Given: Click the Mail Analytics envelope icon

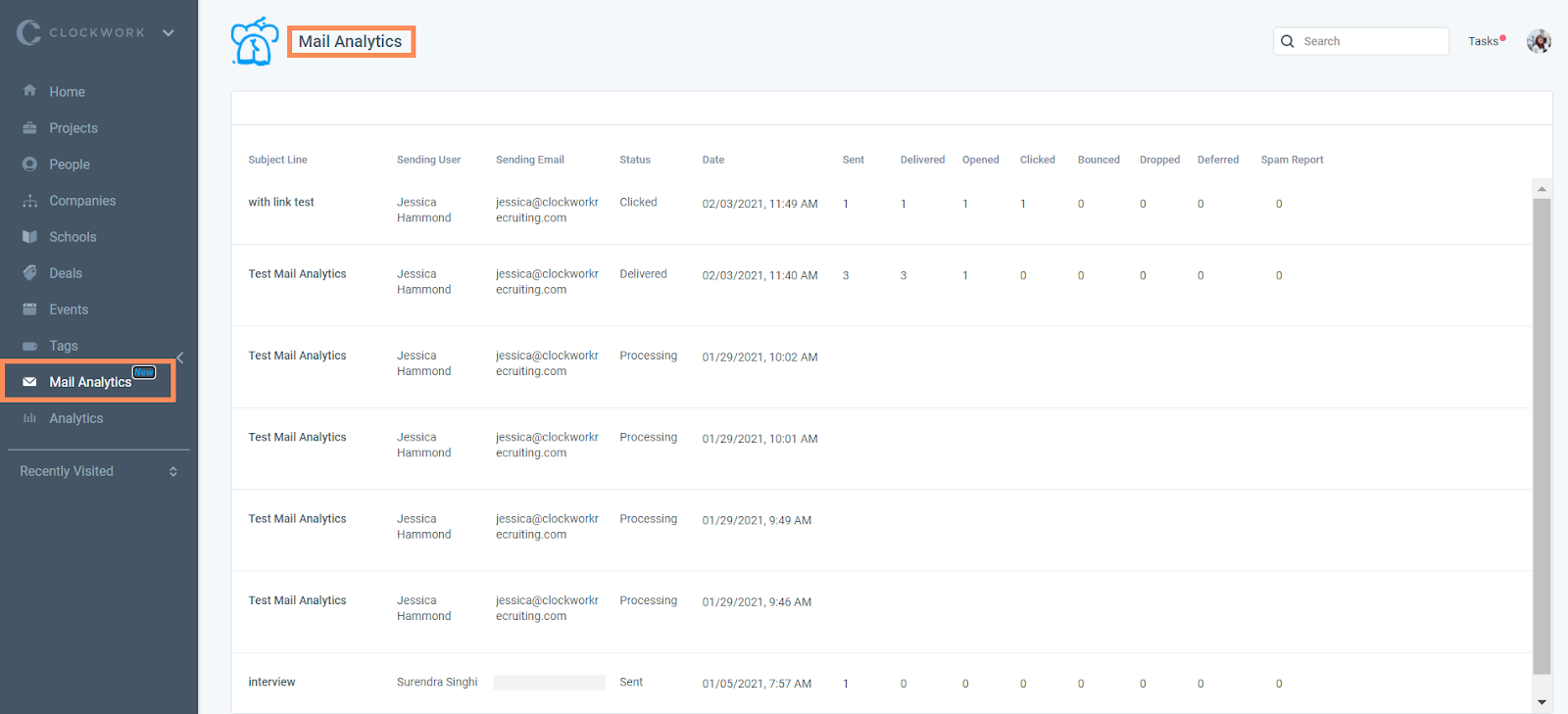Looking at the screenshot, I should (29, 382).
